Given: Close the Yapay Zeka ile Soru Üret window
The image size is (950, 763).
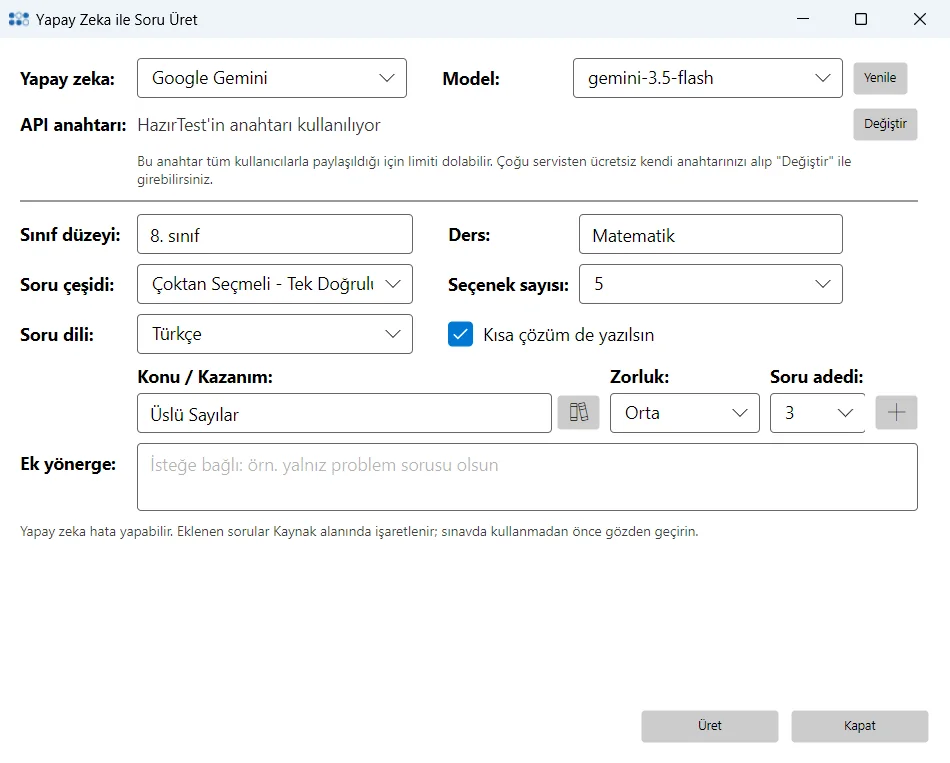Looking at the screenshot, I should pyautogui.click(x=919, y=19).
